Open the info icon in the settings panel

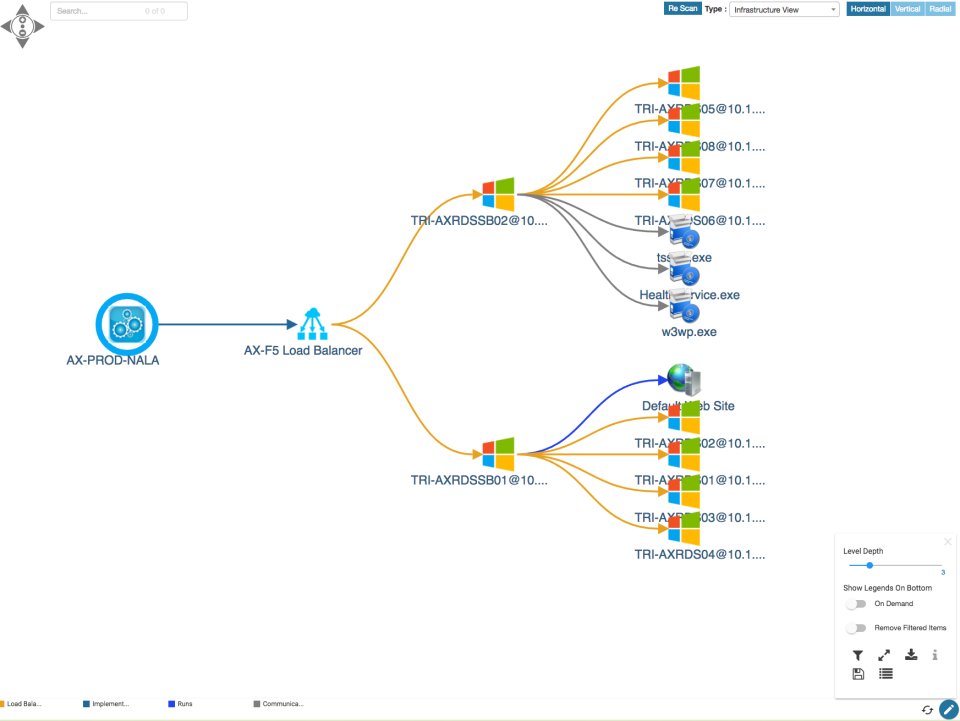[x=934, y=655]
